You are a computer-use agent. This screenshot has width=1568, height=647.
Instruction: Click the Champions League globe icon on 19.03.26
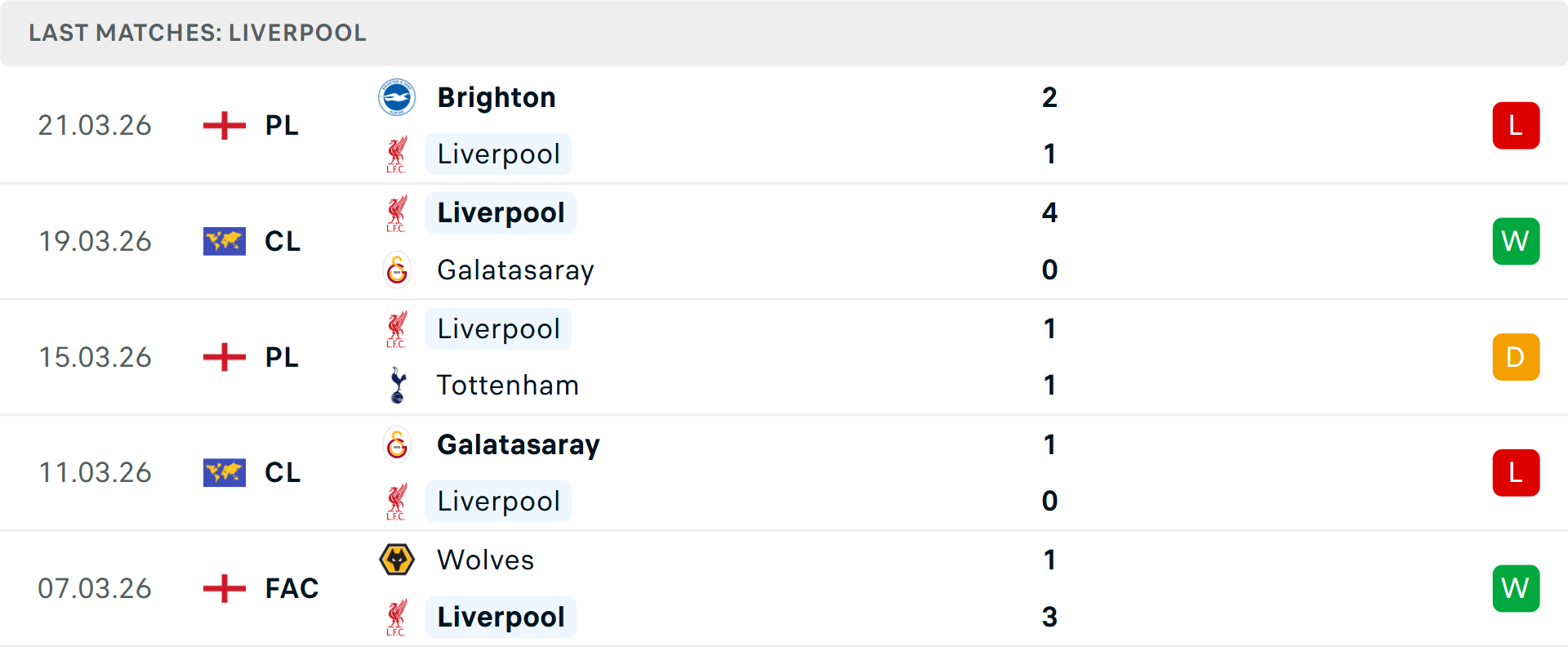(x=223, y=241)
